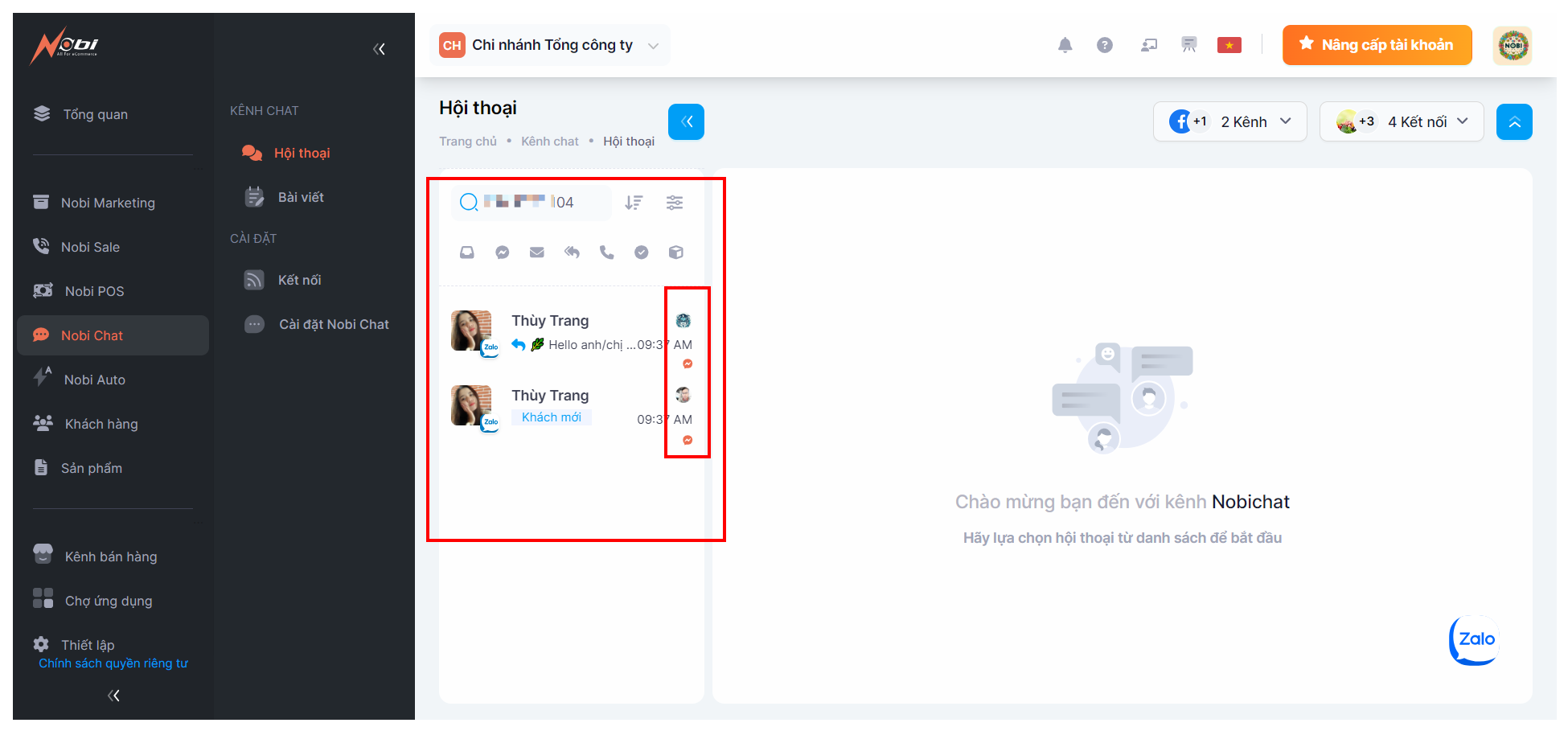Image resolution: width=1568 pixels, height=731 pixels.
Task: Go to Bài viết in chat menu
Action: coord(301,197)
